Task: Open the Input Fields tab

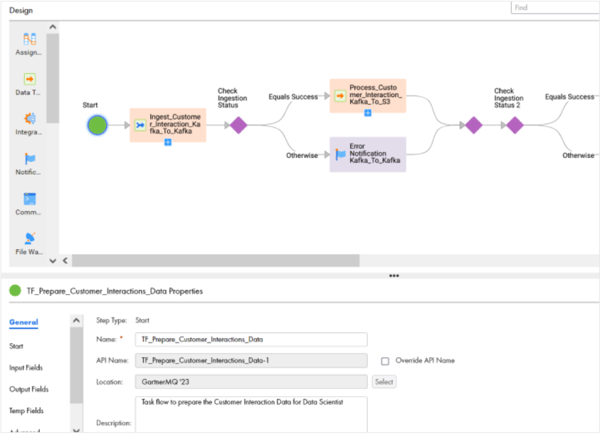Action: 26,367
